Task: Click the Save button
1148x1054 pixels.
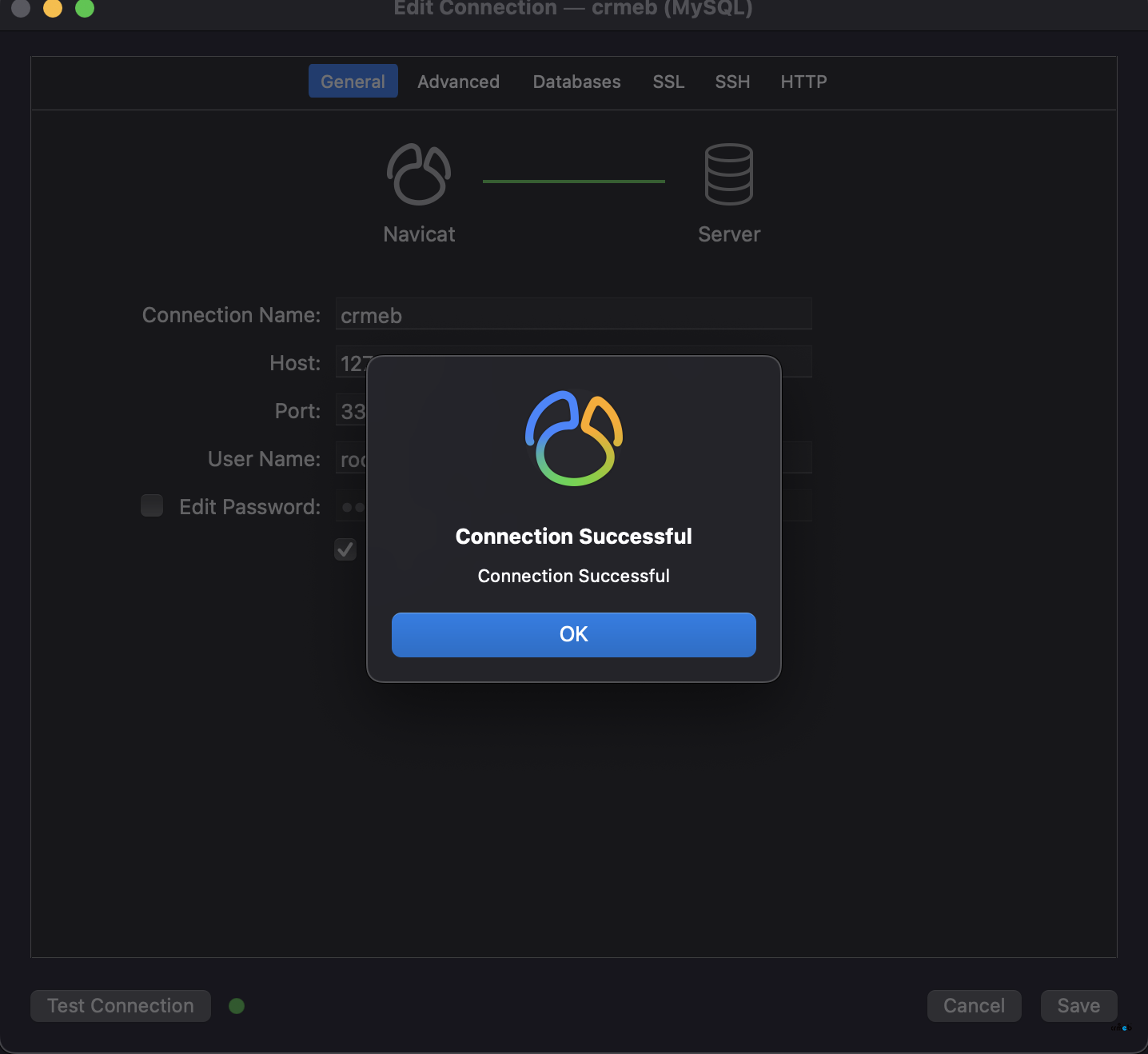Action: (1078, 1005)
